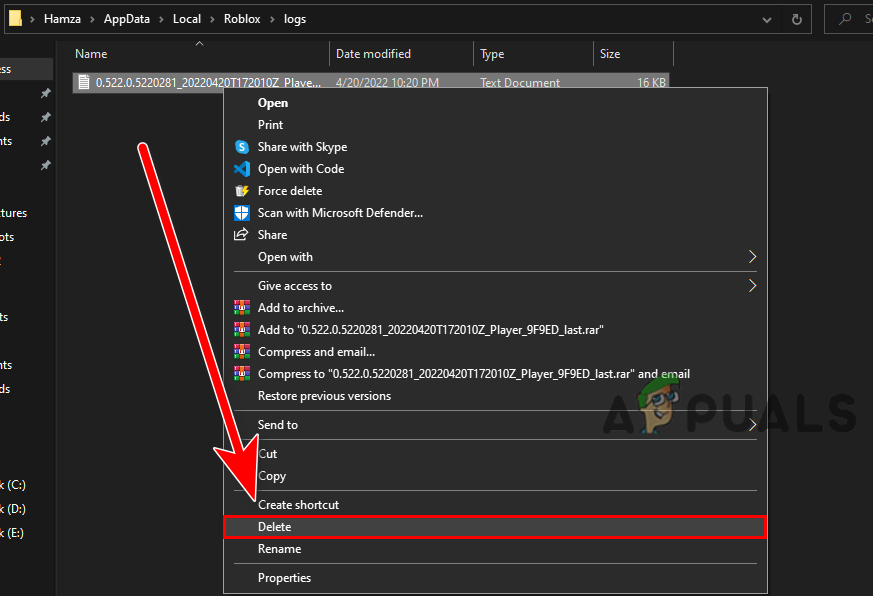
Task: Click the refresh icon in address bar
Action: pos(796,19)
